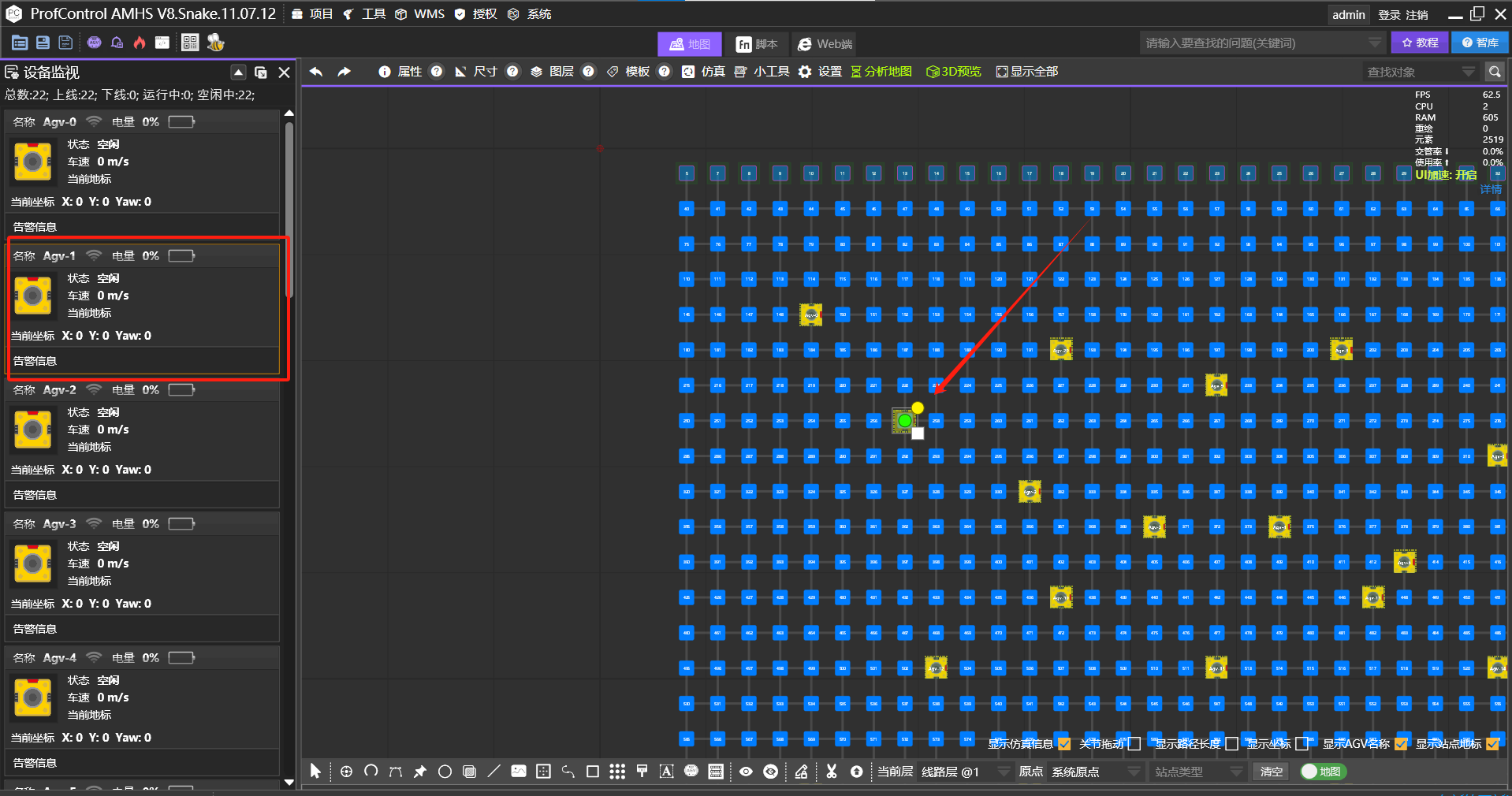Click the undo arrow in map toolbar

tap(316, 72)
